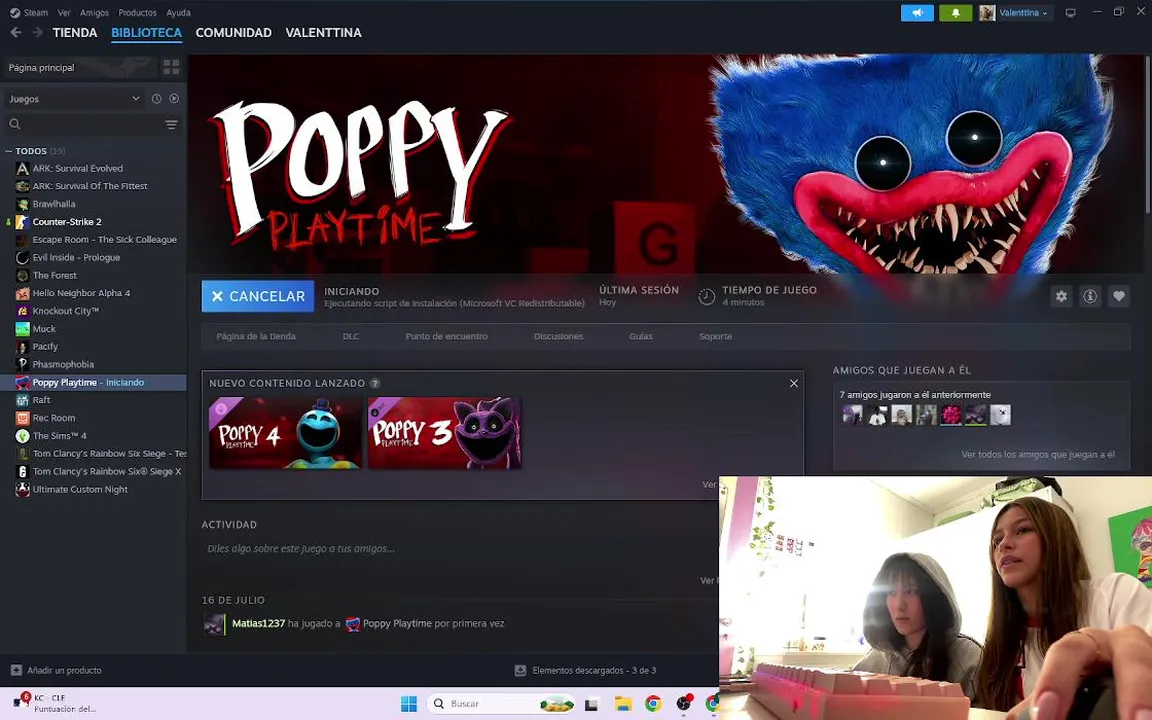Add Poppy Playtime to favorites heart icon
The image size is (1152, 720).
pyautogui.click(x=1118, y=296)
